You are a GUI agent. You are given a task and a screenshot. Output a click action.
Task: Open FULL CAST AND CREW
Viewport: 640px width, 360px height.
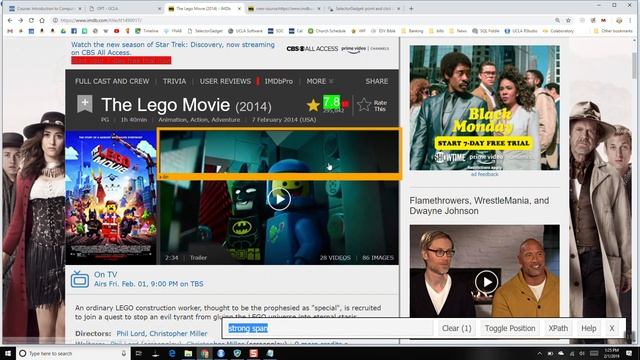pyautogui.click(x=112, y=81)
